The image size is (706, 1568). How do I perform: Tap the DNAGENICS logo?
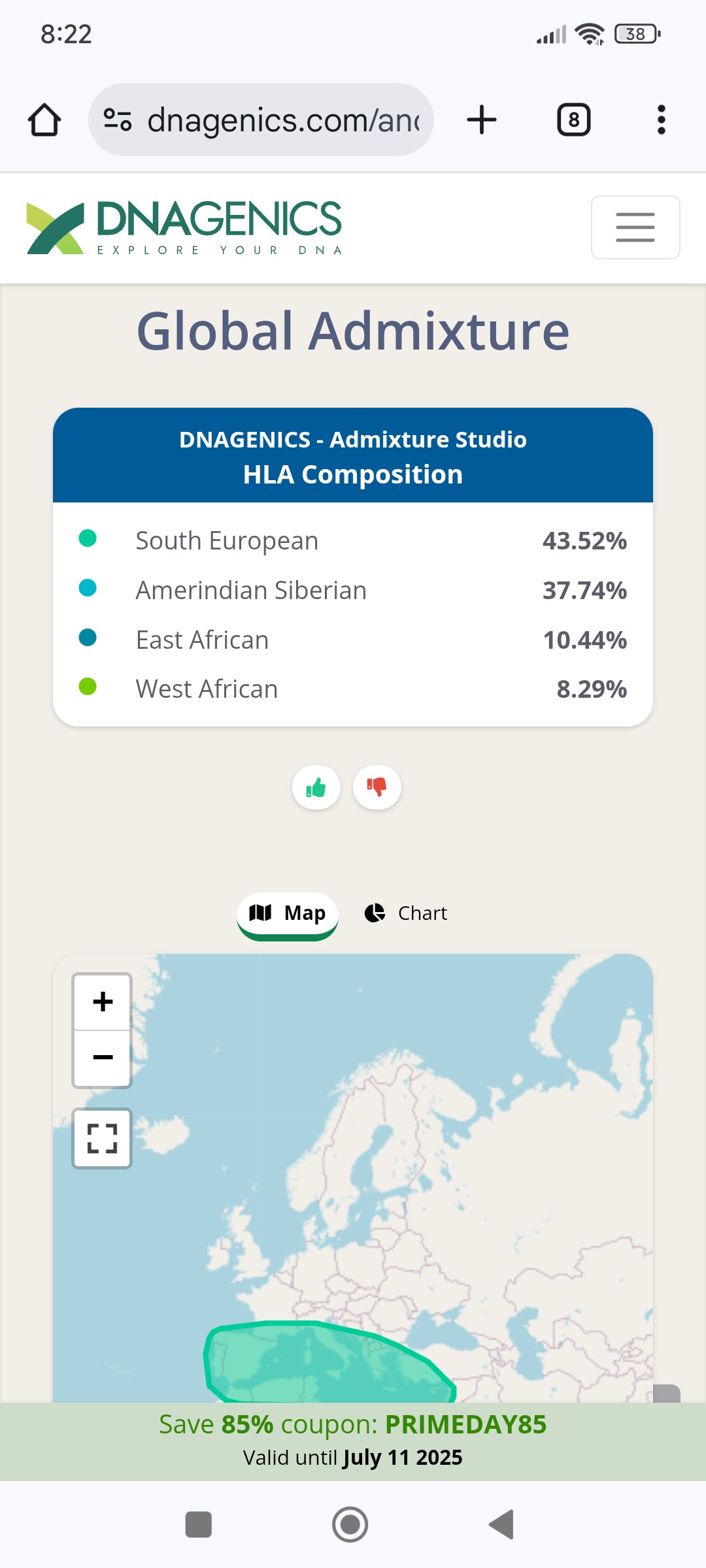pos(184,227)
